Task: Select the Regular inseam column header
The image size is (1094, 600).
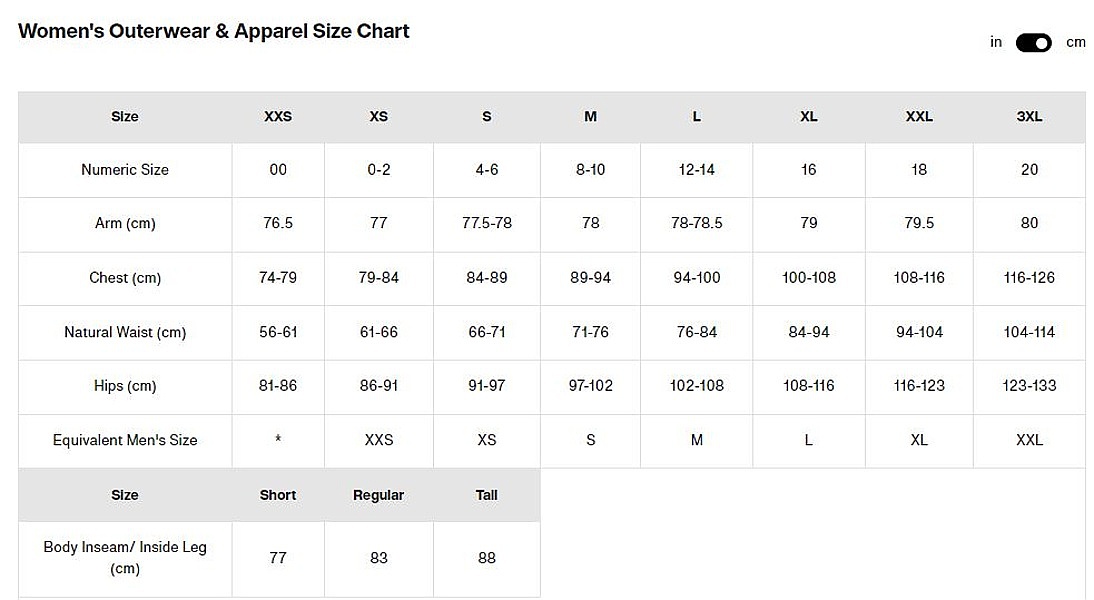Action: click(x=379, y=495)
